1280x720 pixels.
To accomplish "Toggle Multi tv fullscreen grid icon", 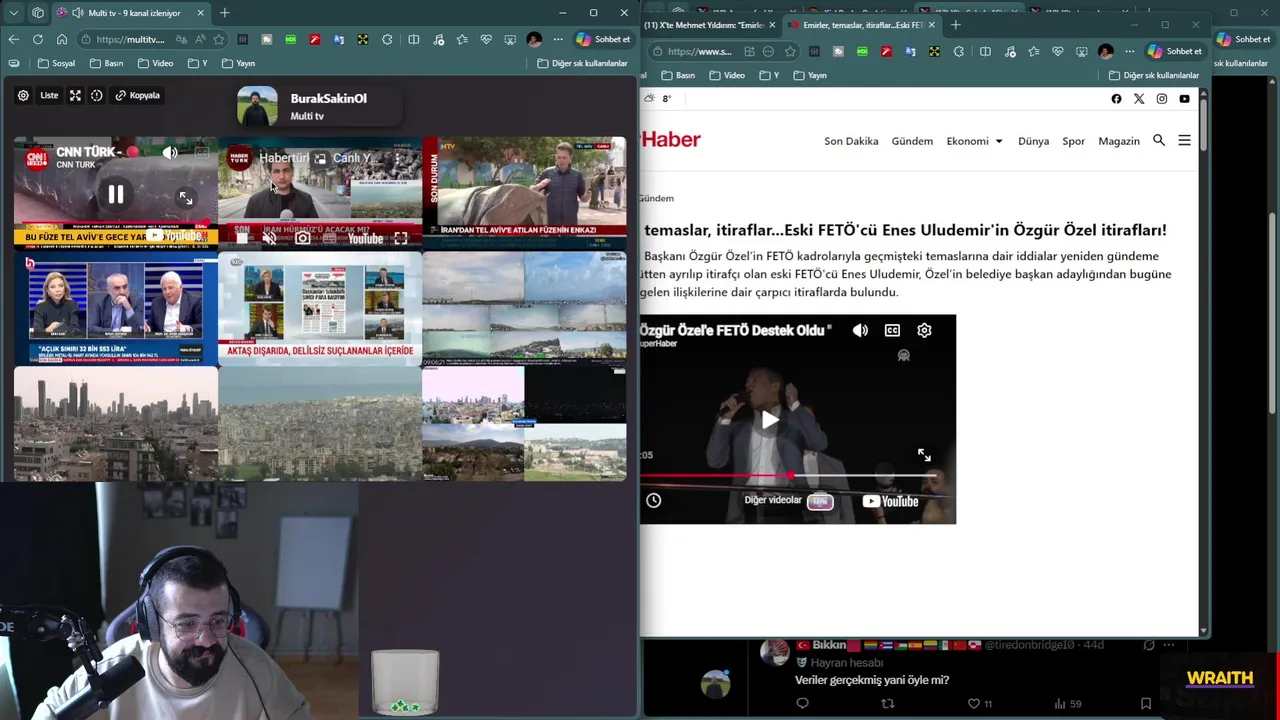I will tap(75, 95).
